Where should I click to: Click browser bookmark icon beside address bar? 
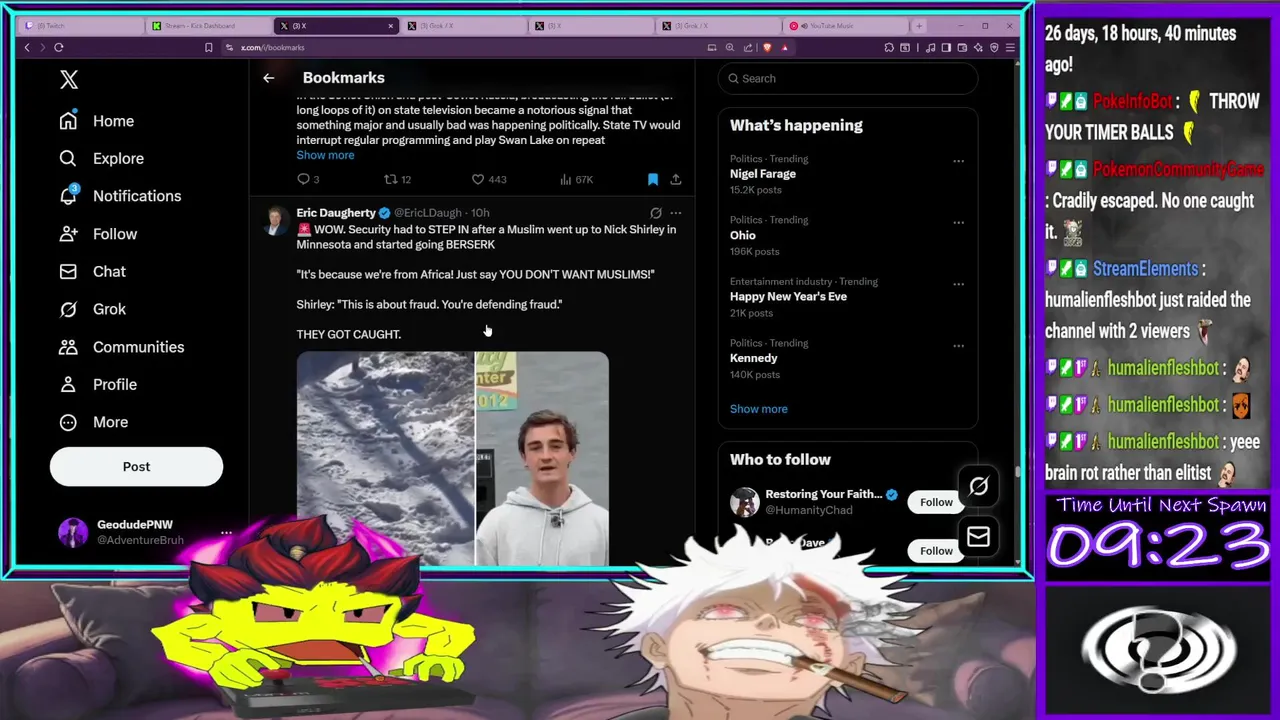(208, 47)
